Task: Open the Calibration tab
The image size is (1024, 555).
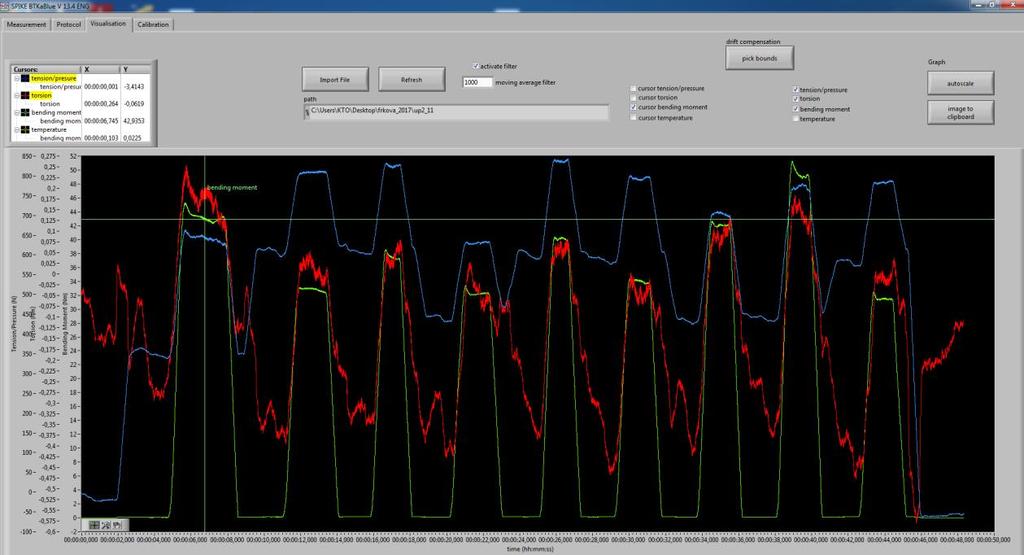Action: 153,24
